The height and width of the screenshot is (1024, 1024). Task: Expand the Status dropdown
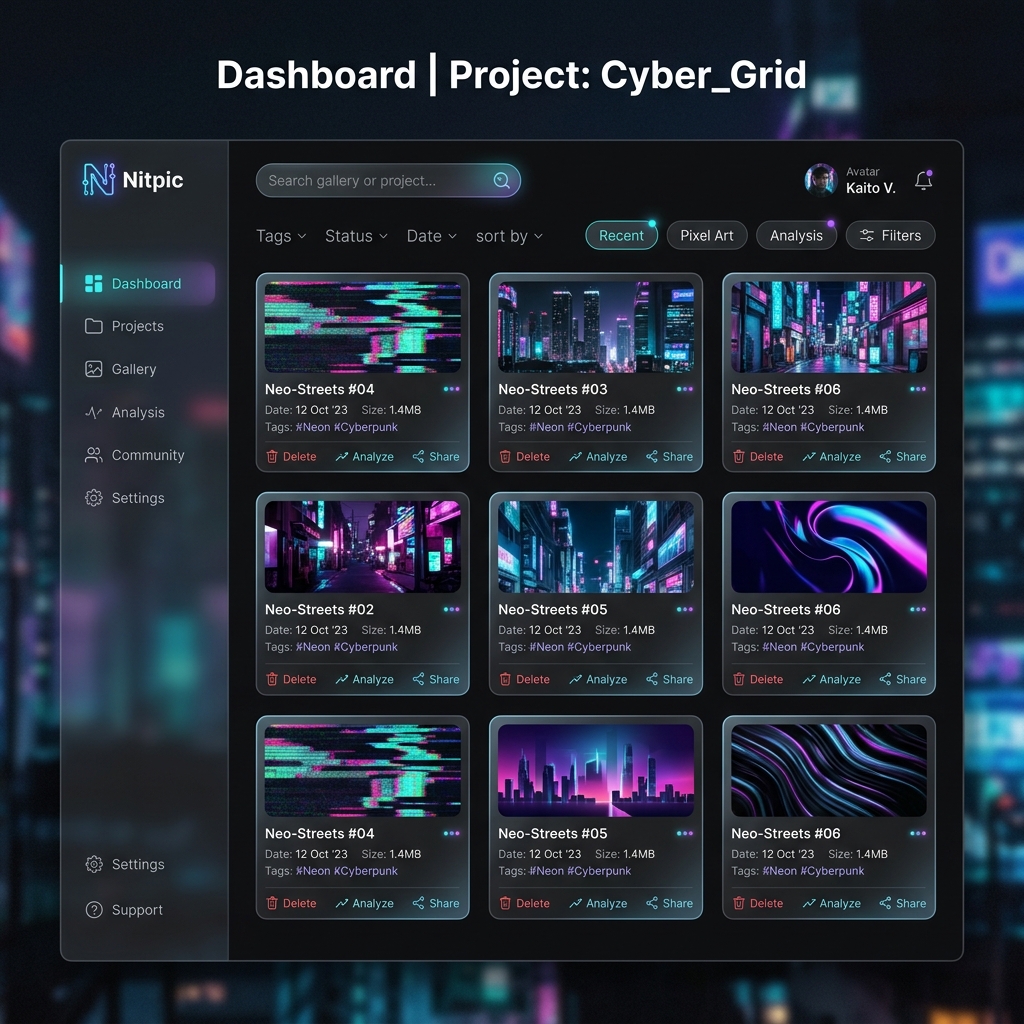[357, 236]
